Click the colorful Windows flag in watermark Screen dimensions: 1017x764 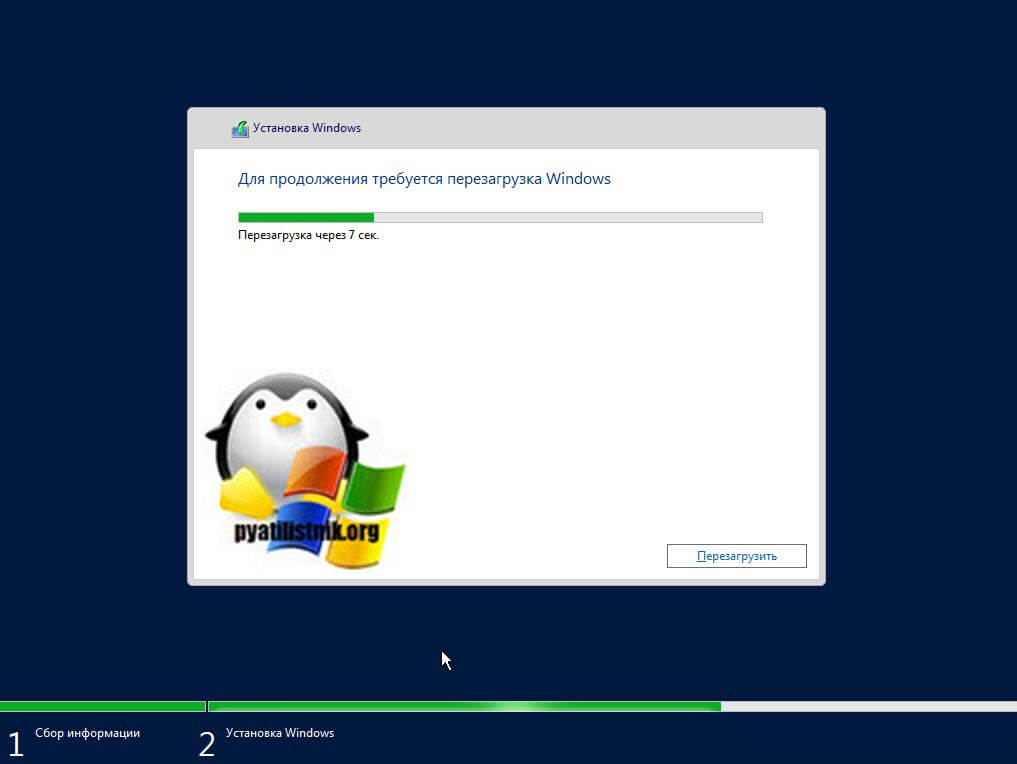pyautogui.click(x=345, y=490)
